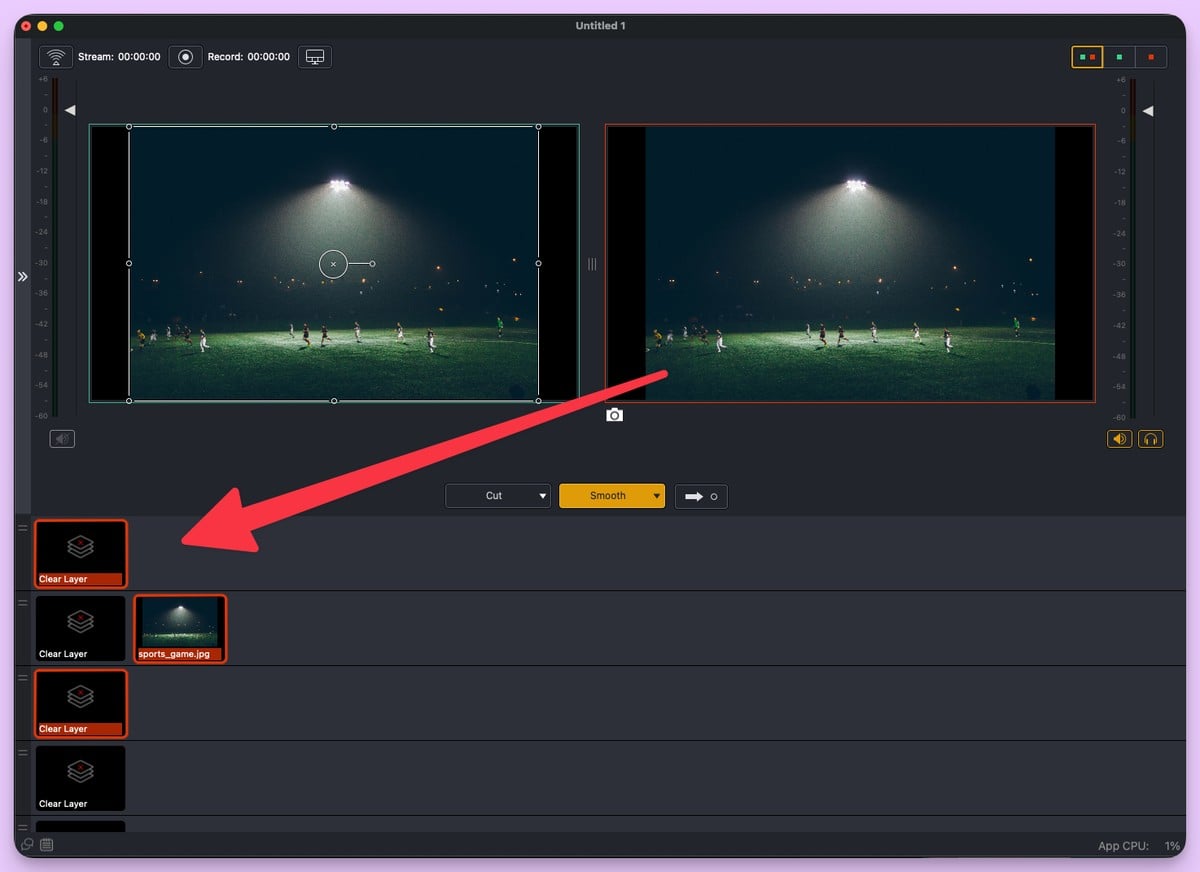1200x872 pixels.
Task: Open the comments bubble icon at bottom left
Action: [28, 844]
